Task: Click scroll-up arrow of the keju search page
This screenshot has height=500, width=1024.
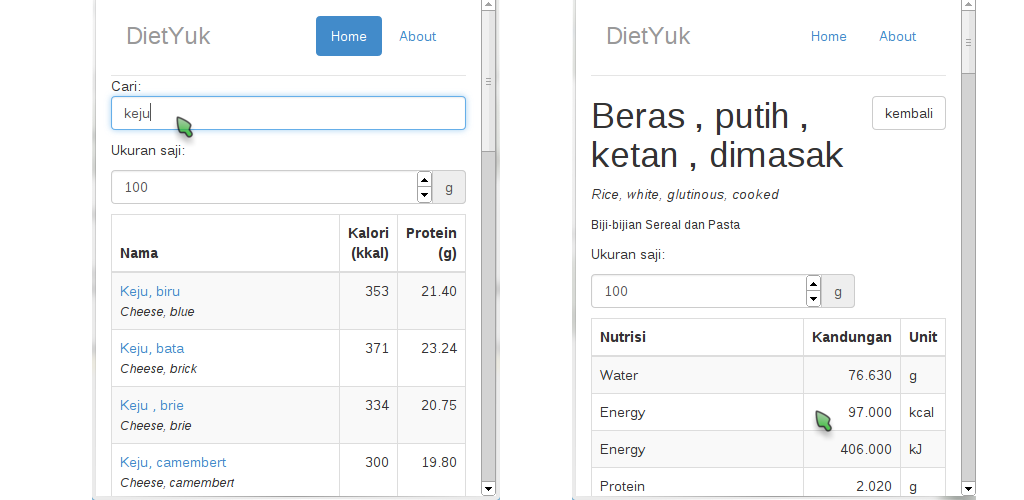Action: pos(488,6)
